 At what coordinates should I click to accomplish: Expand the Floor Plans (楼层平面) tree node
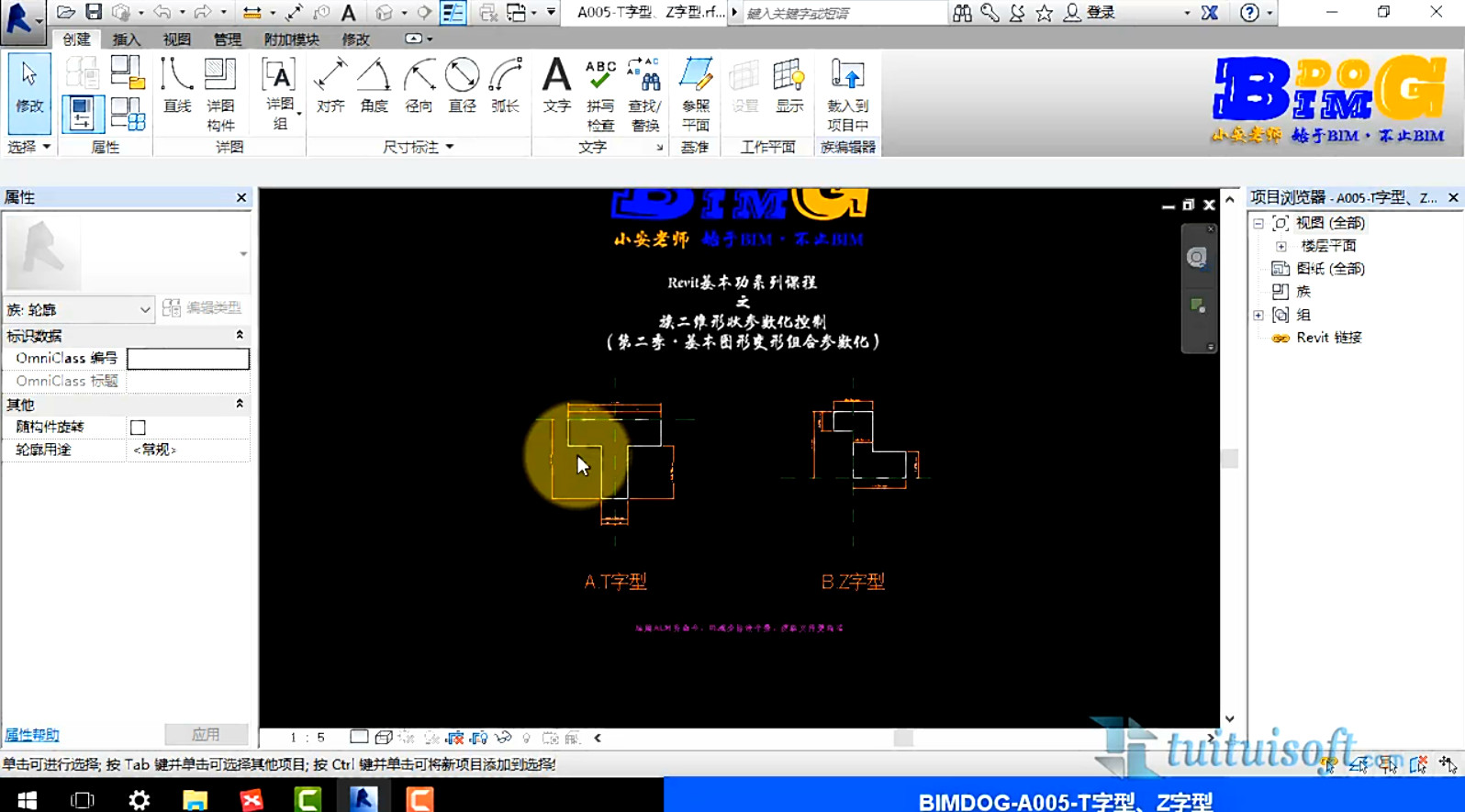1281,246
